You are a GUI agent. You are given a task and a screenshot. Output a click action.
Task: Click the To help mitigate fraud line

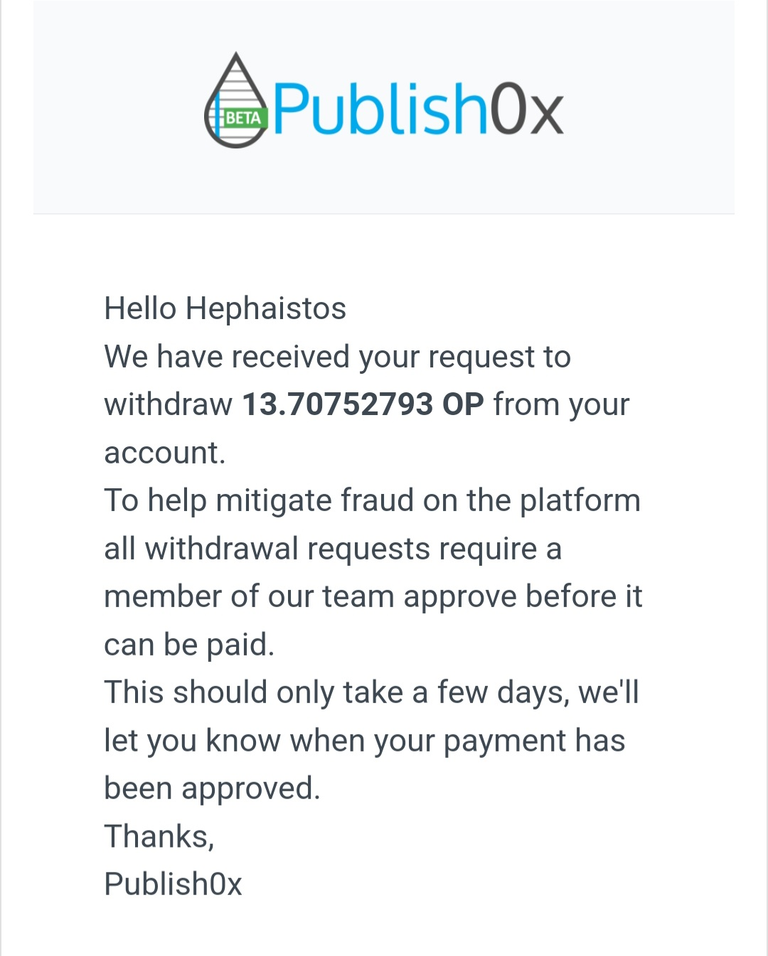click(x=372, y=501)
